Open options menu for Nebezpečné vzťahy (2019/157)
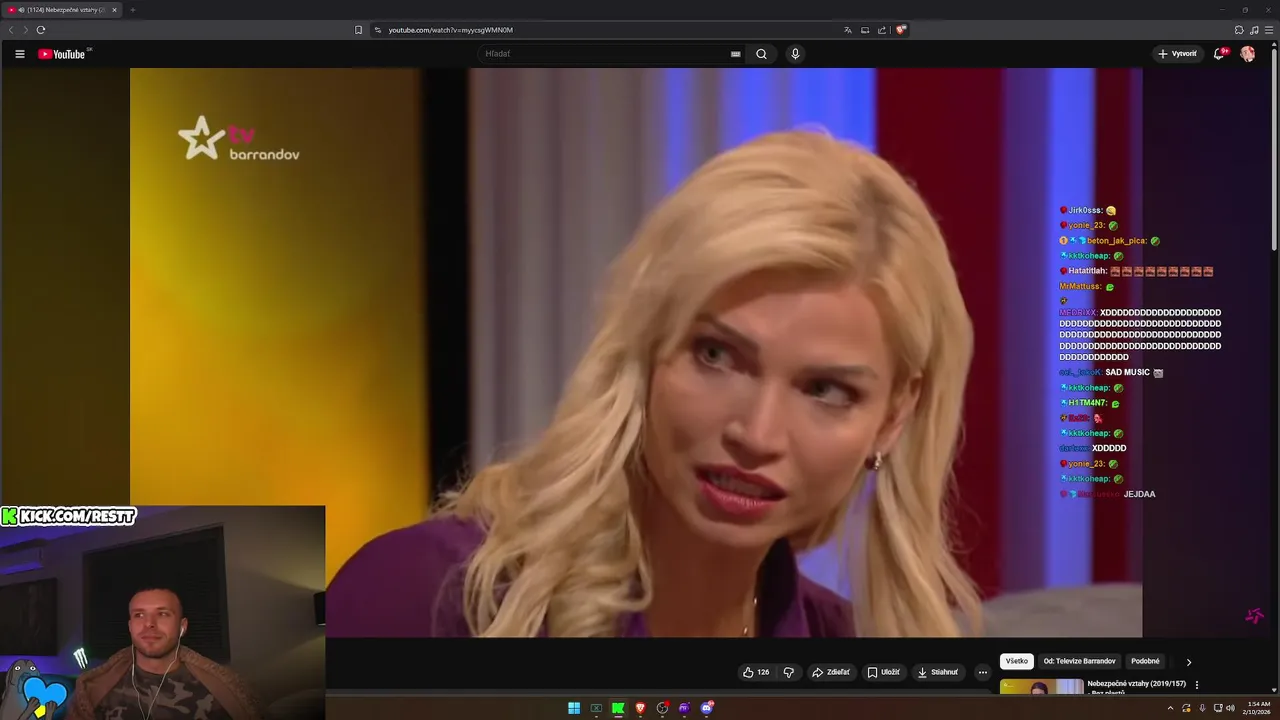The image size is (1280, 720). (1197, 685)
